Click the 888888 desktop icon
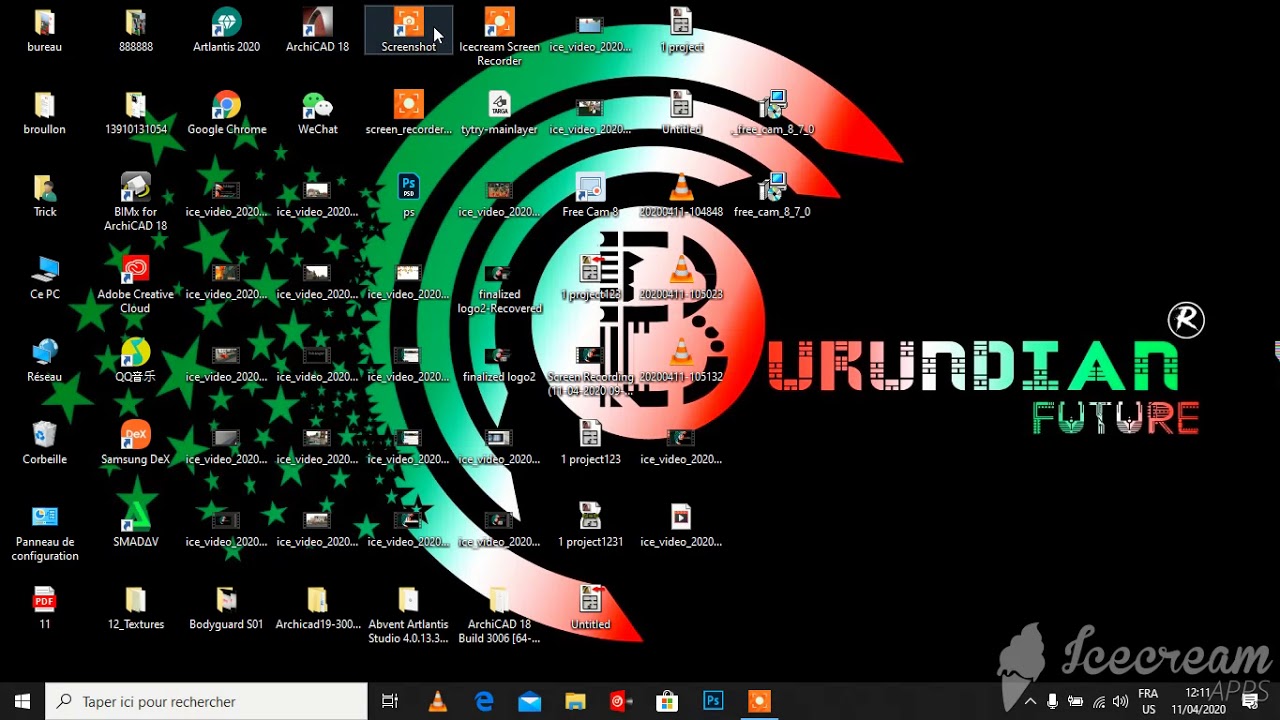This screenshot has width=1280, height=720. [x=136, y=30]
